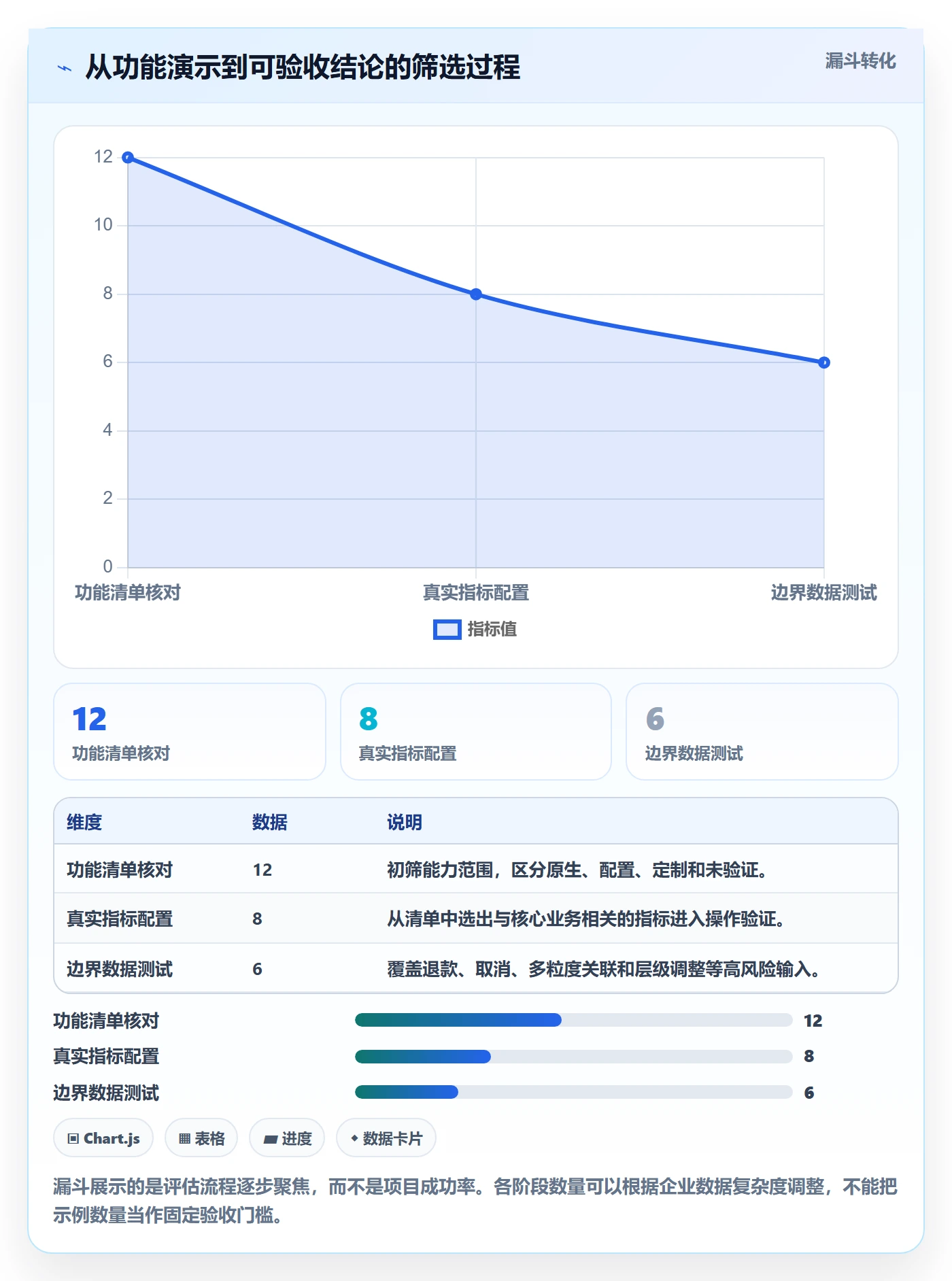952x1281 pixels.
Task: Click the 说明 column header
Action: pos(405,822)
